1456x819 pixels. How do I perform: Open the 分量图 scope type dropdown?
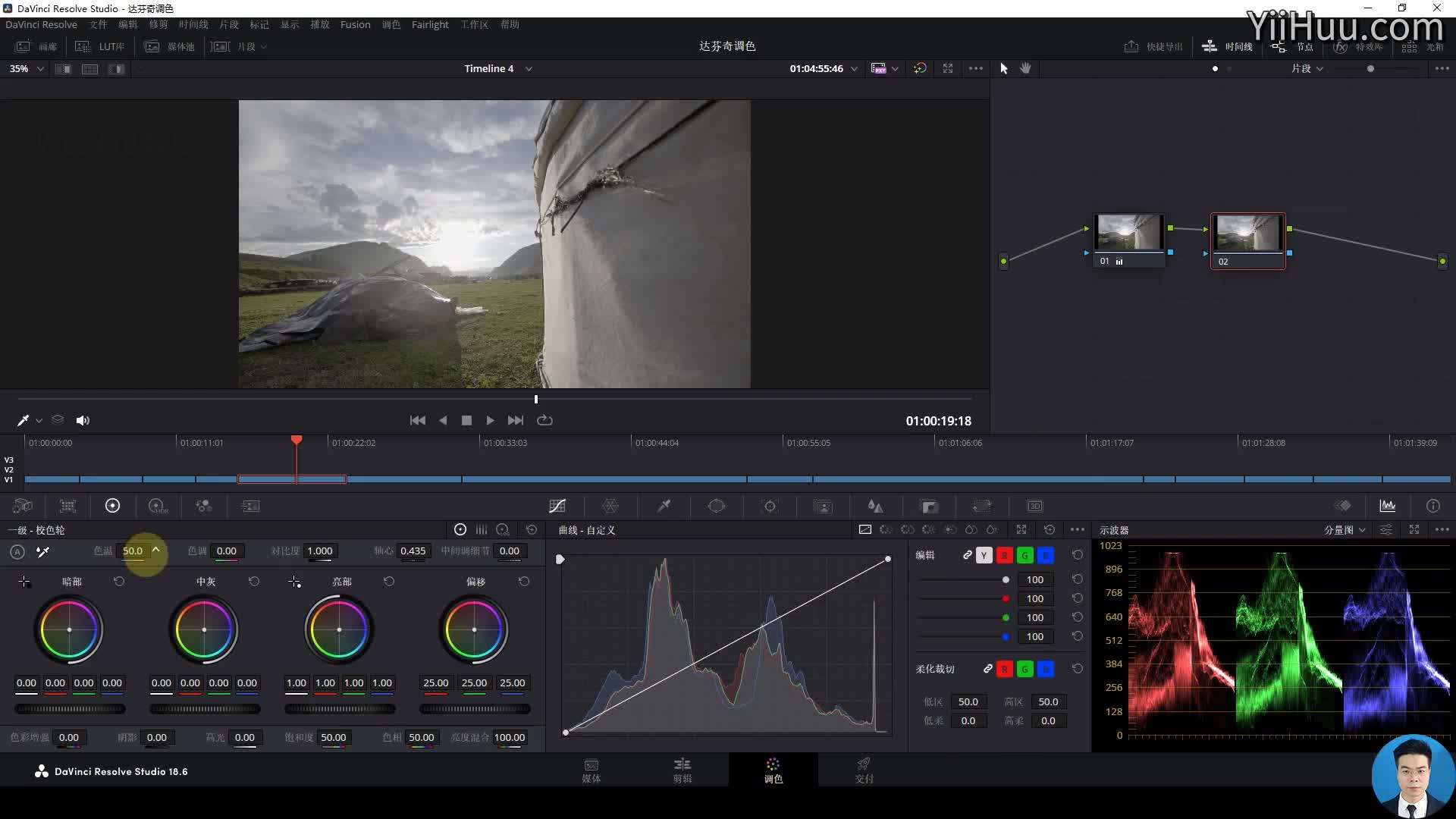[x=1345, y=530]
